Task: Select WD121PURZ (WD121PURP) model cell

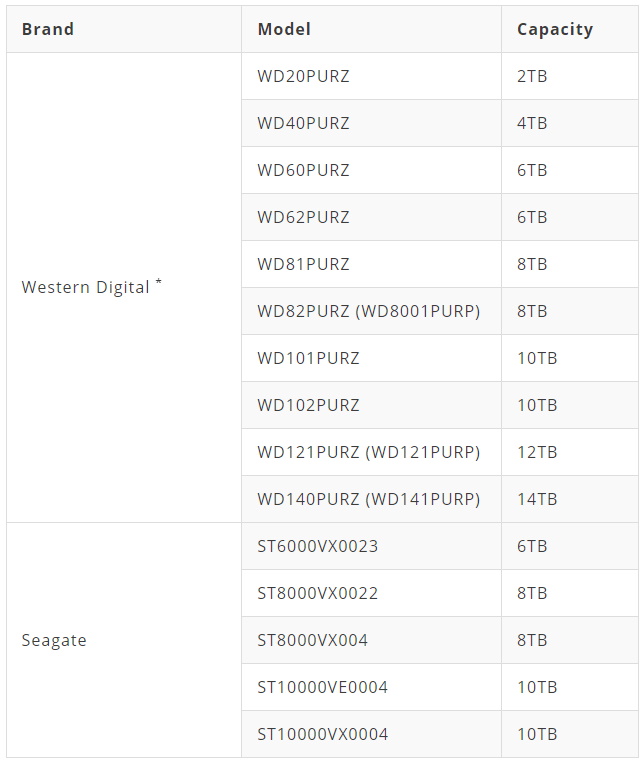Action: click(x=371, y=452)
